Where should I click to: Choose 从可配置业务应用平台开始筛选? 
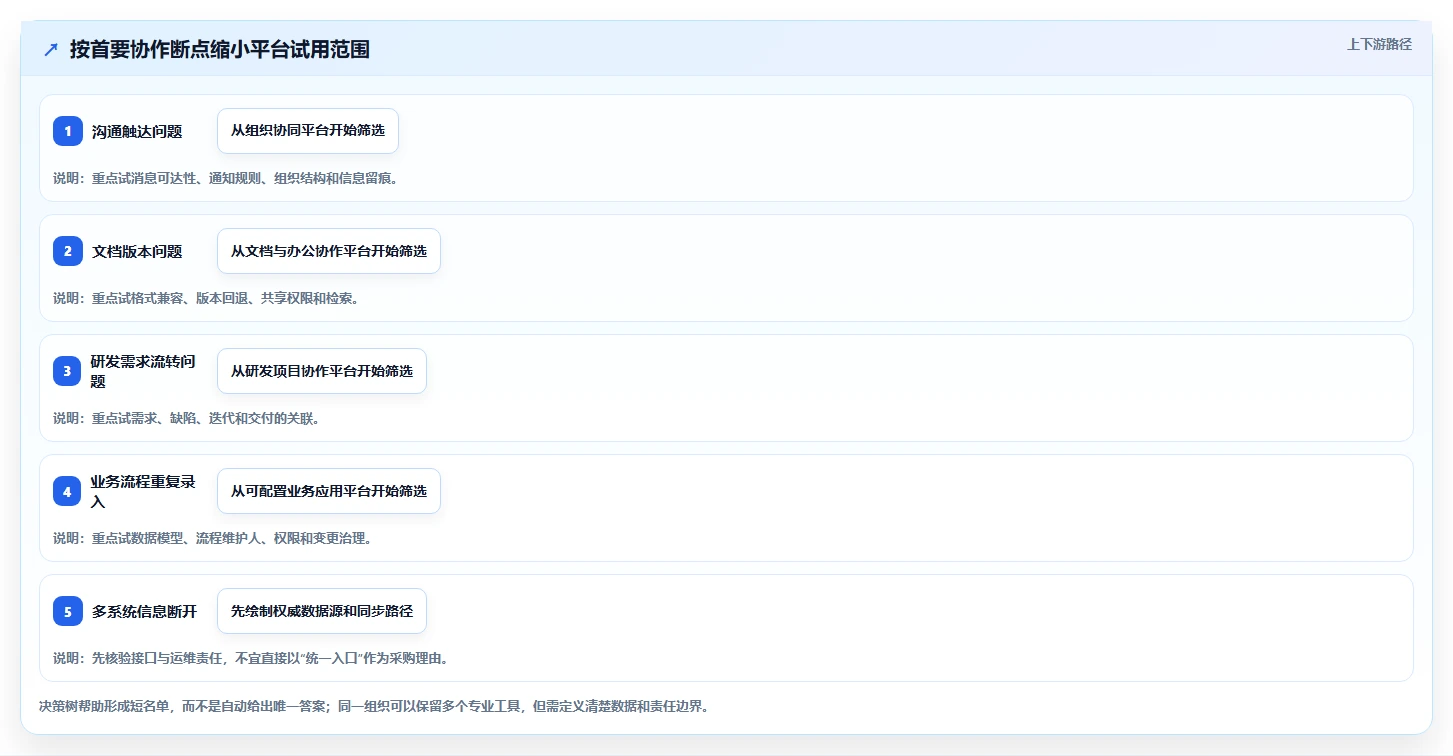pos(329,491)
